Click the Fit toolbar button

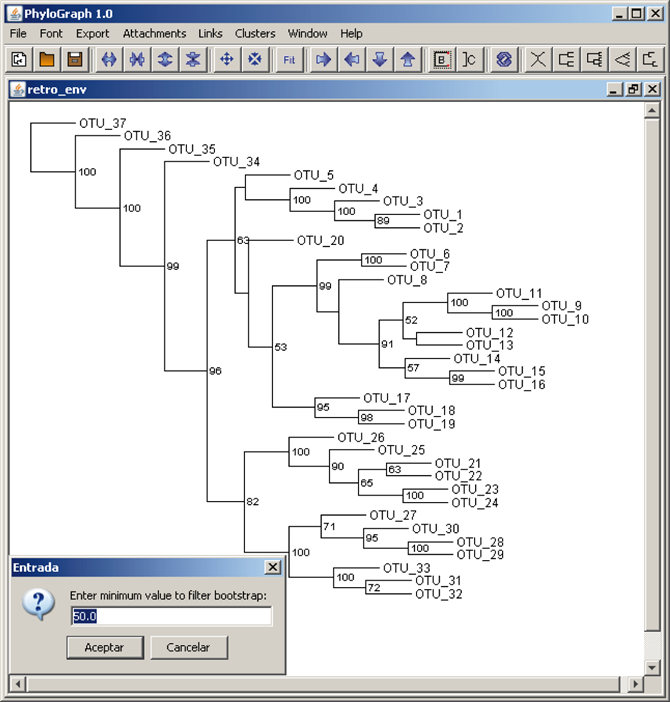[x=289, y=59]
